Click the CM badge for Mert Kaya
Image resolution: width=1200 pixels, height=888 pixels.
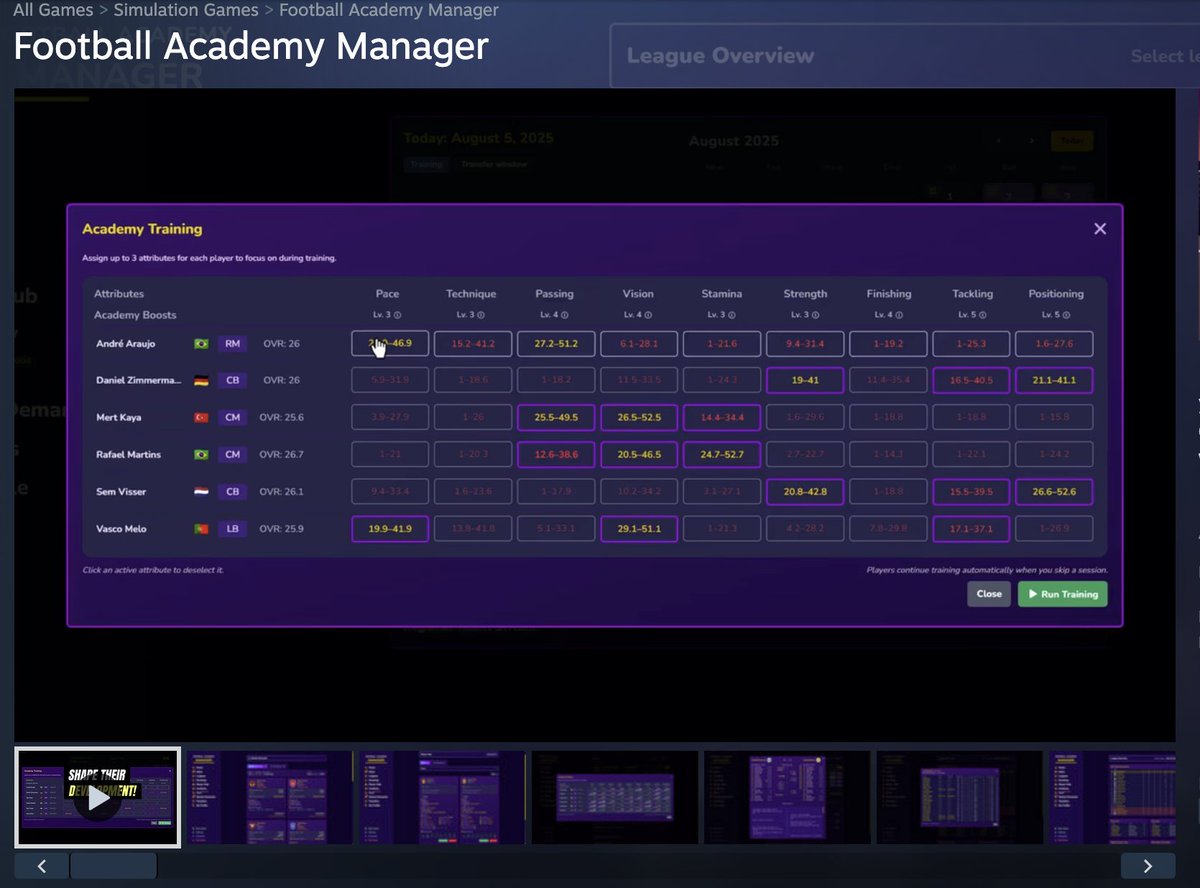pos(232,418)
